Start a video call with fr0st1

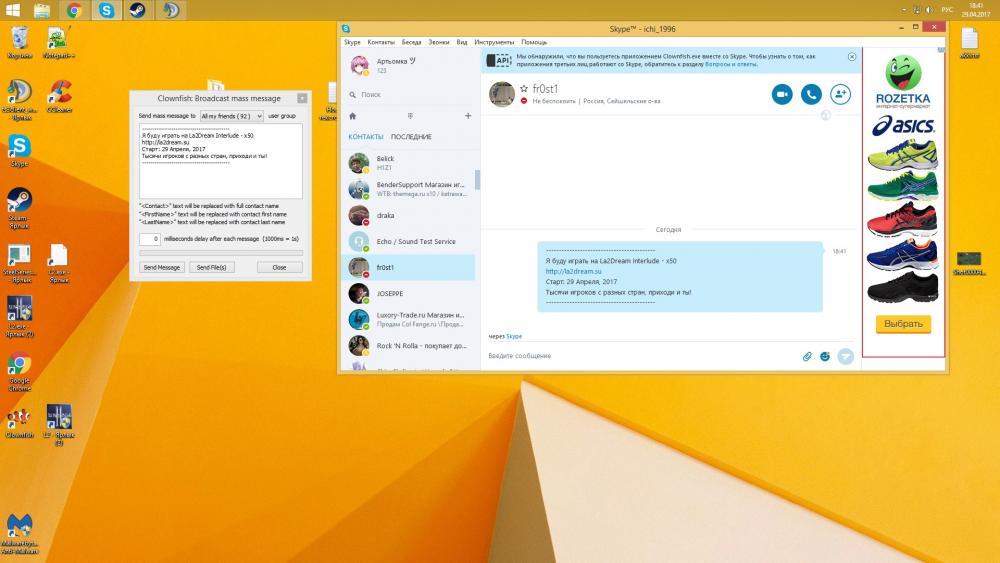[782, 94]
